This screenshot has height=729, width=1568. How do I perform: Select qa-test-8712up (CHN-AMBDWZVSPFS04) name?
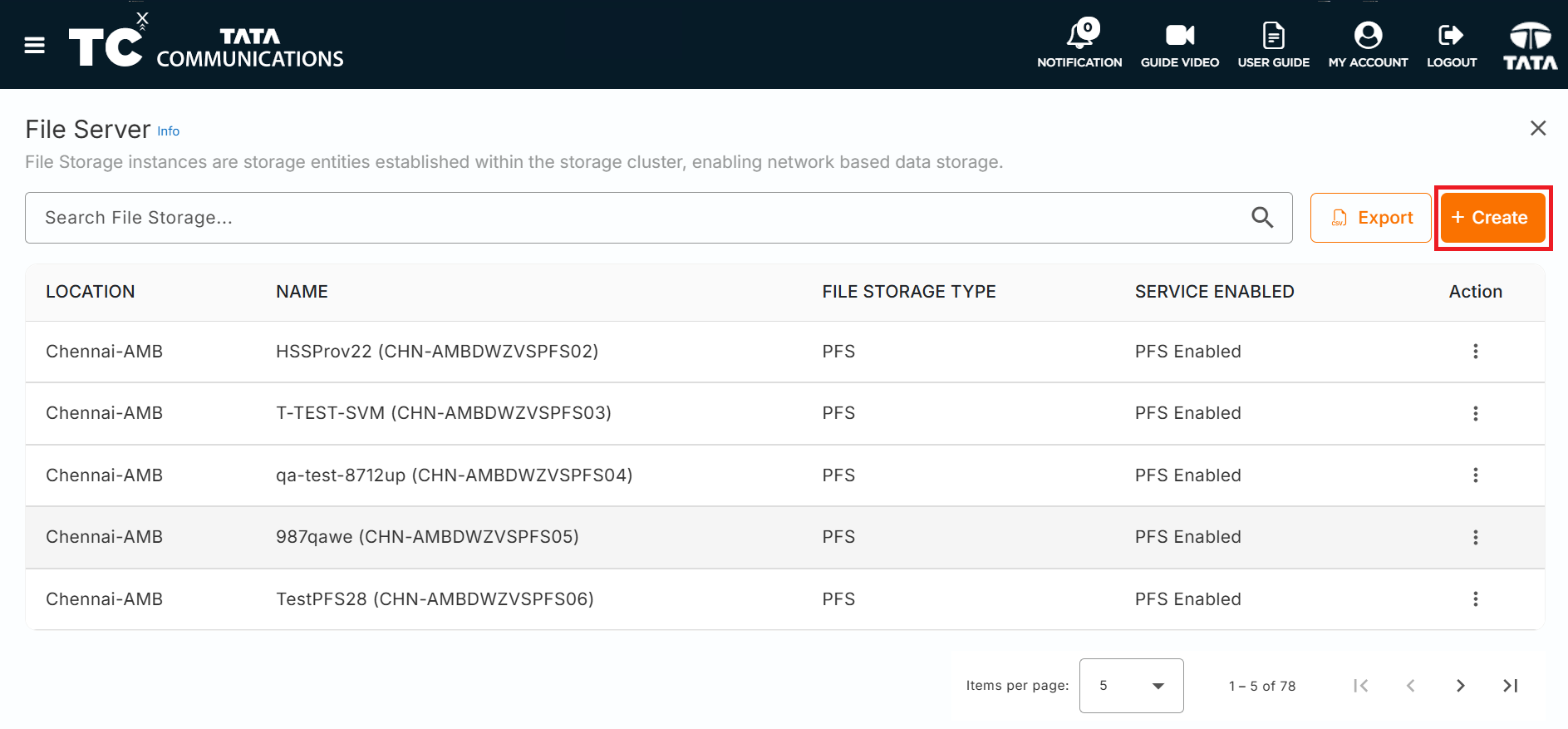point(455,475)
